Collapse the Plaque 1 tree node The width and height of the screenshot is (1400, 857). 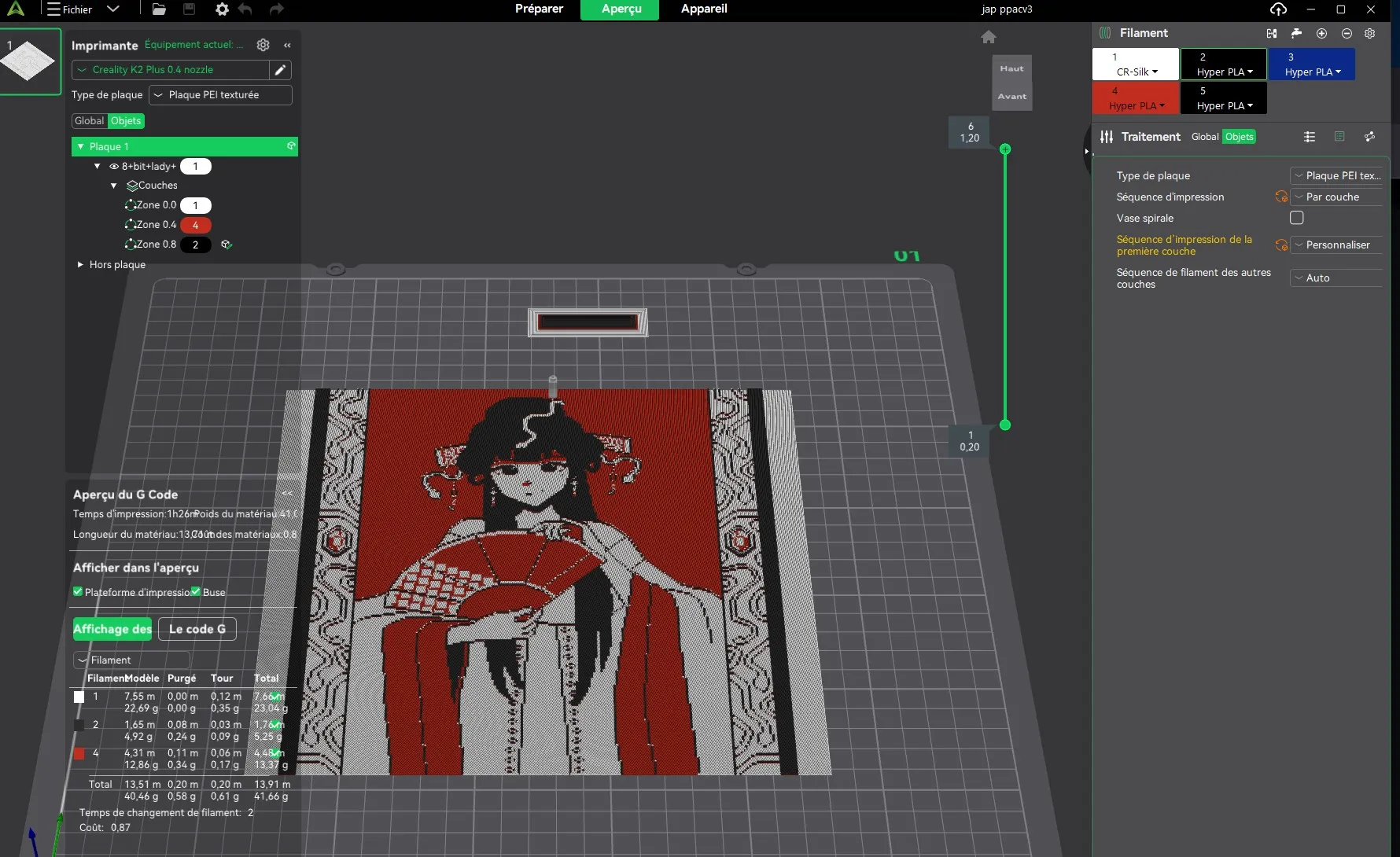point(80,146)
